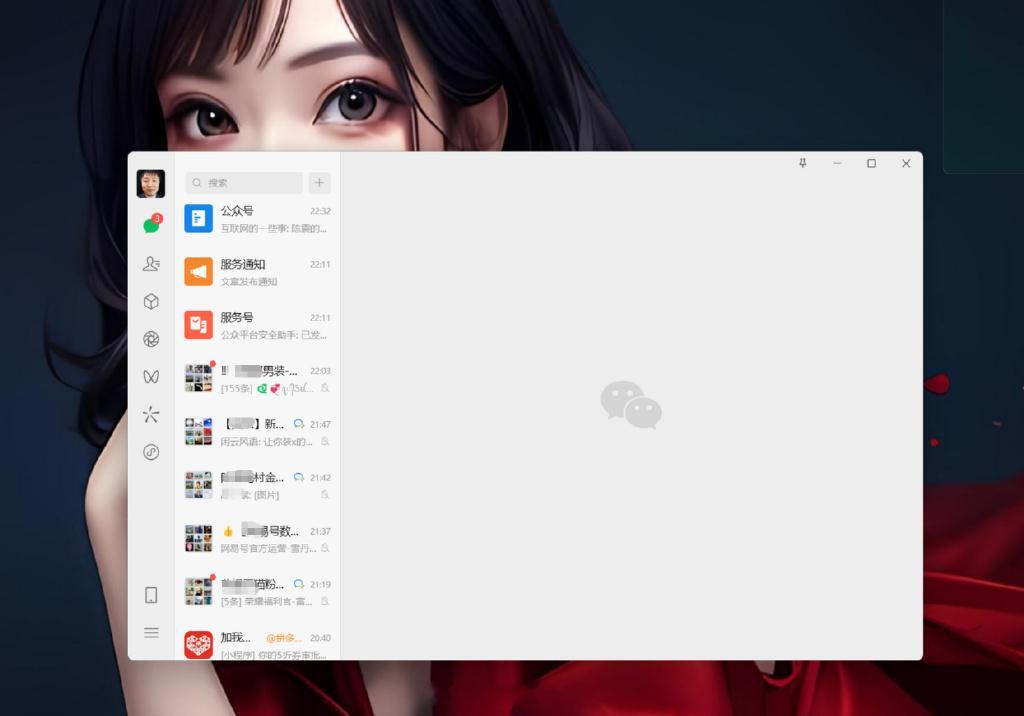Click the [155条] unread count text

tap(236, 388)
